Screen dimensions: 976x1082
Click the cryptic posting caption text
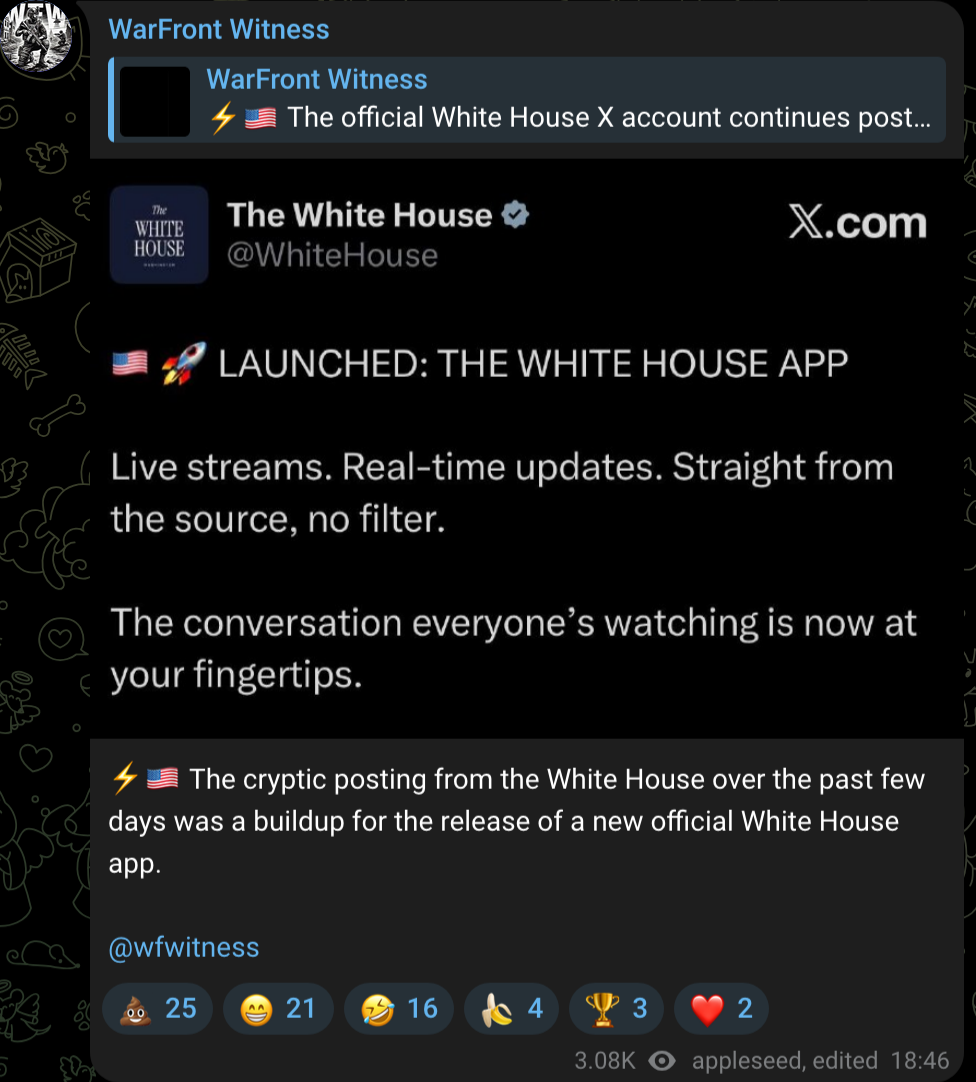[x=518, y=821]
